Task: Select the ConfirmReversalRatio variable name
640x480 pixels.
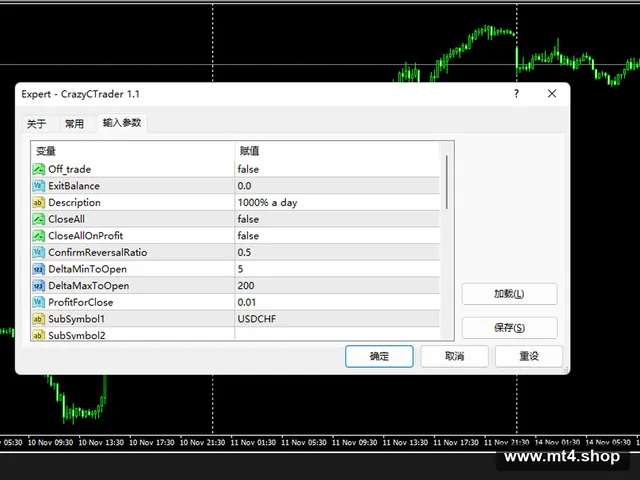Action: click(98, 252)
